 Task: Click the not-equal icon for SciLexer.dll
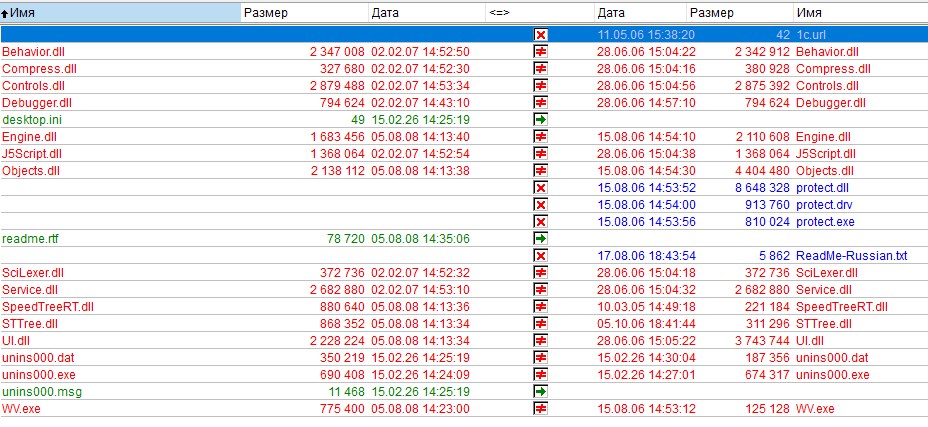click(x=540, y=273)
